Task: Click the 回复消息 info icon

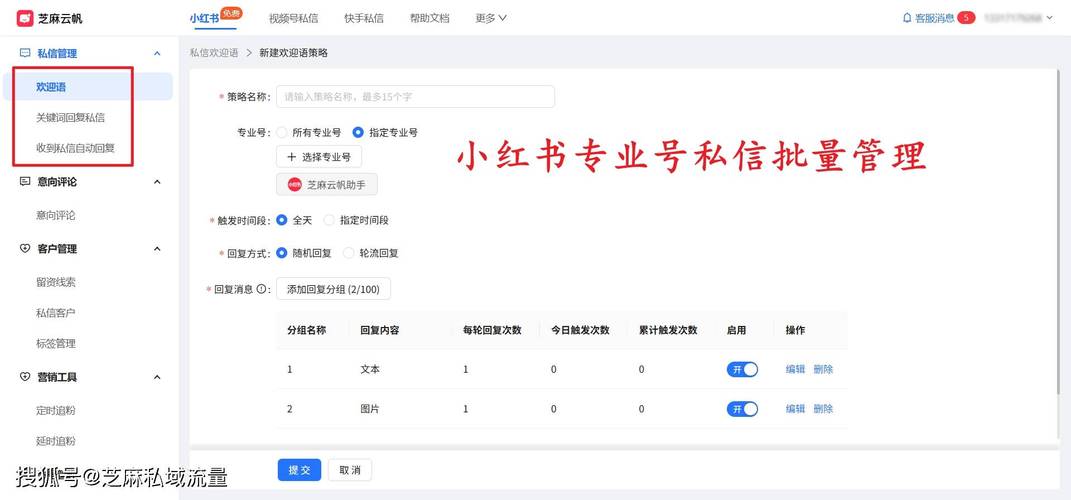Action: pyautogui.click(x=260, y=289)
